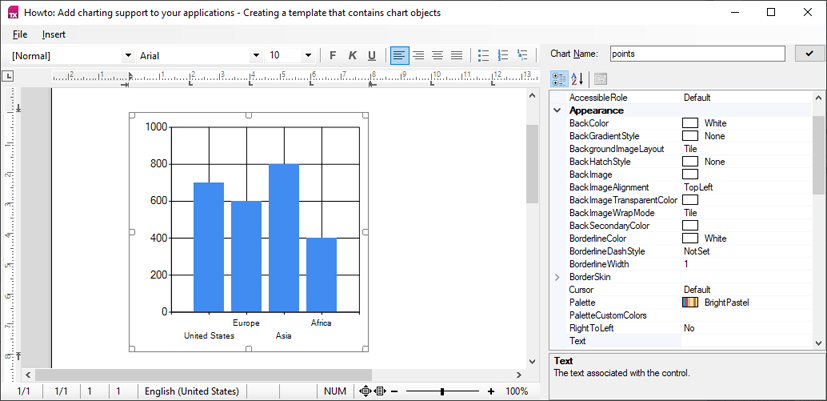Click the 100% zoom value
The height and width of the screenshot is (401, 827).
click(517, 391)
